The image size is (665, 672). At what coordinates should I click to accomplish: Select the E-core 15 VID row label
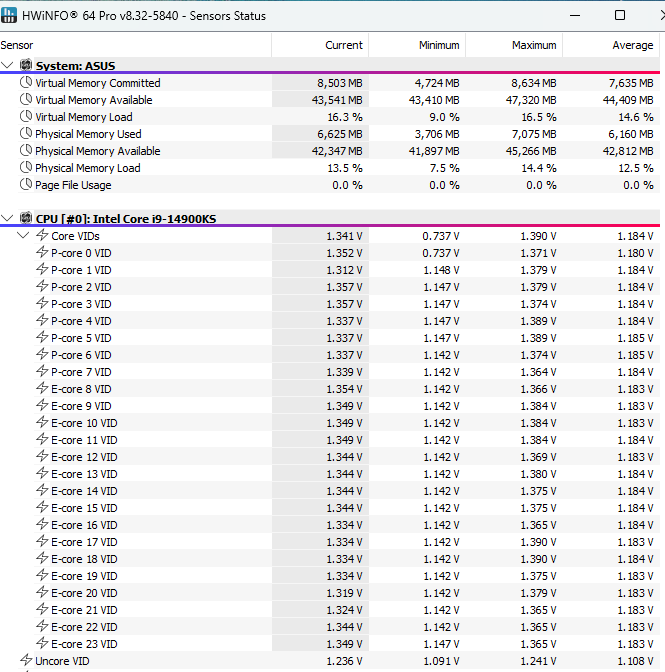pyautogui.click(x=84, y=508)
